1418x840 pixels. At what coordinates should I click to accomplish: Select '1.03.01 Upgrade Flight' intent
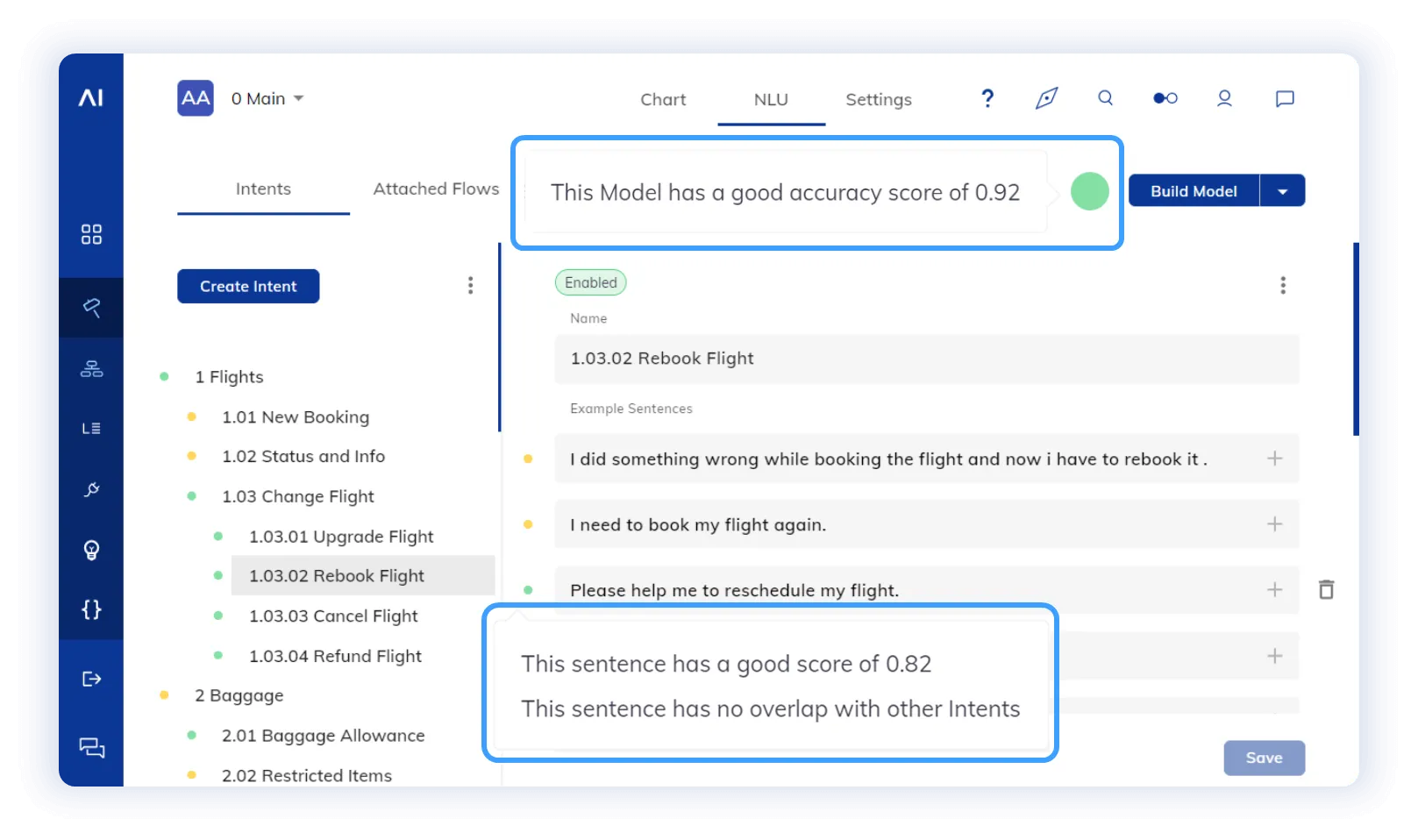pos(341,537)
